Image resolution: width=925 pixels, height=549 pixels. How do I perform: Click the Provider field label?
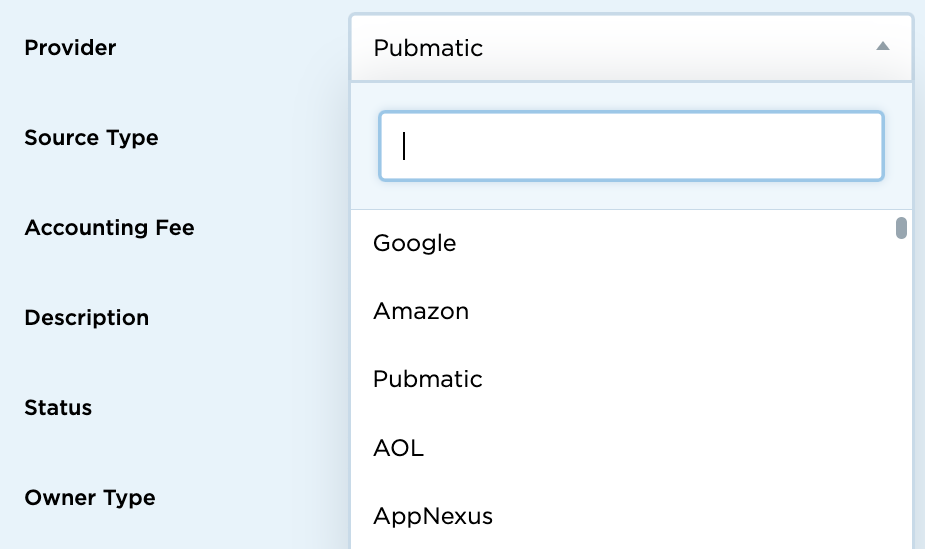70,47
